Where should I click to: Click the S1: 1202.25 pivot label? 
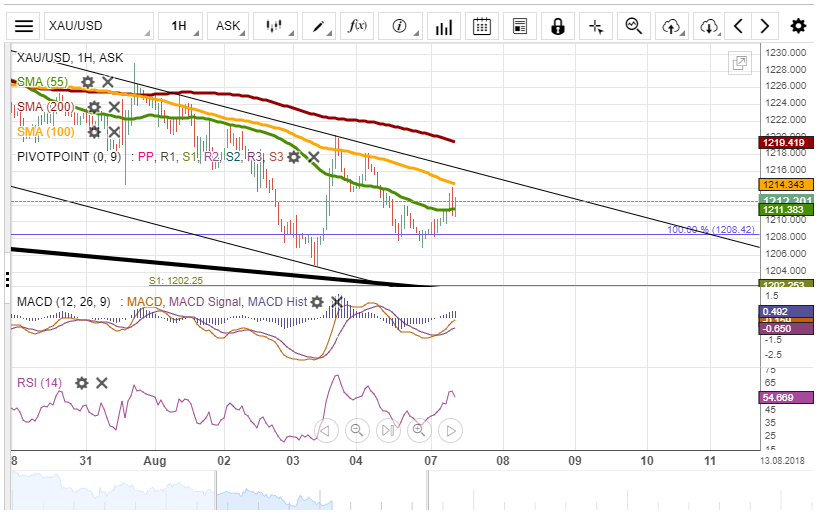point(176,281)
